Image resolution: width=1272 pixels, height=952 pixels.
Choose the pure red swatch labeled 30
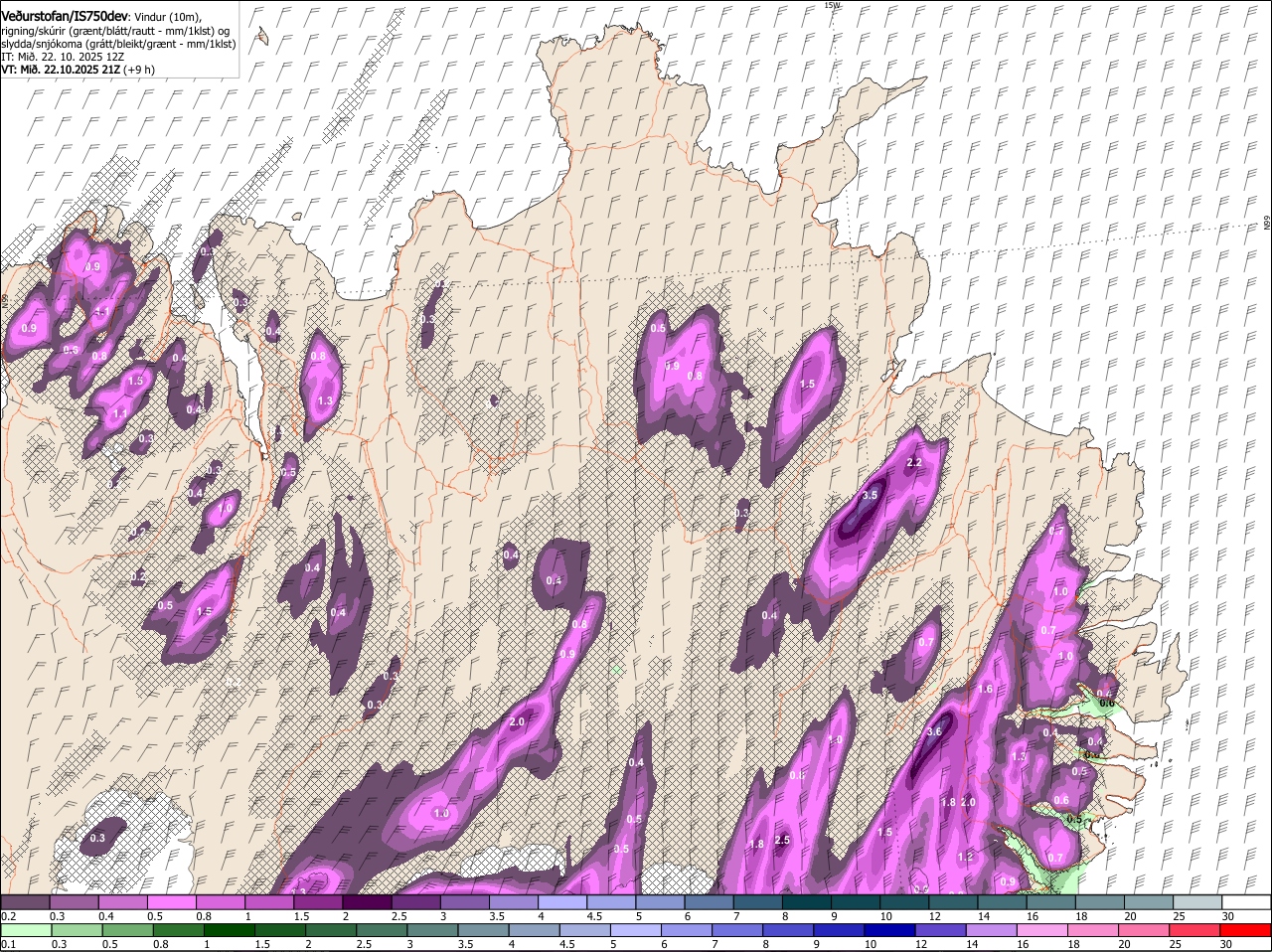coord(1245,930)
